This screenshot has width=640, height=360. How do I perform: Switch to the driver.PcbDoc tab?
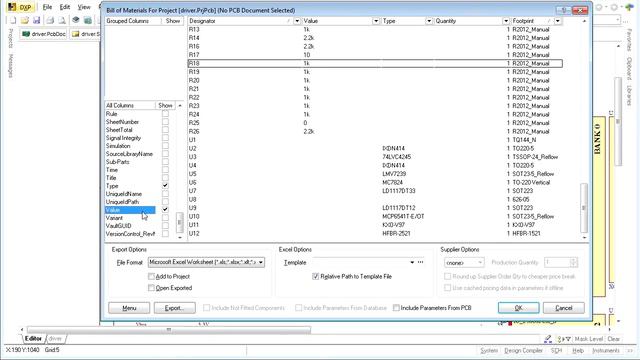(44, 34)
